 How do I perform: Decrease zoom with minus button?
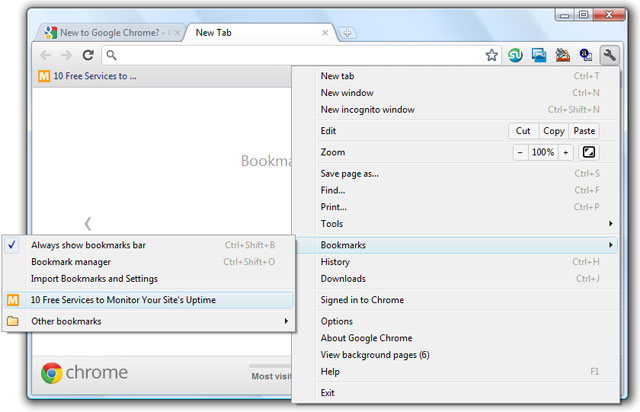pyautogui.click(x=520, y=152)
